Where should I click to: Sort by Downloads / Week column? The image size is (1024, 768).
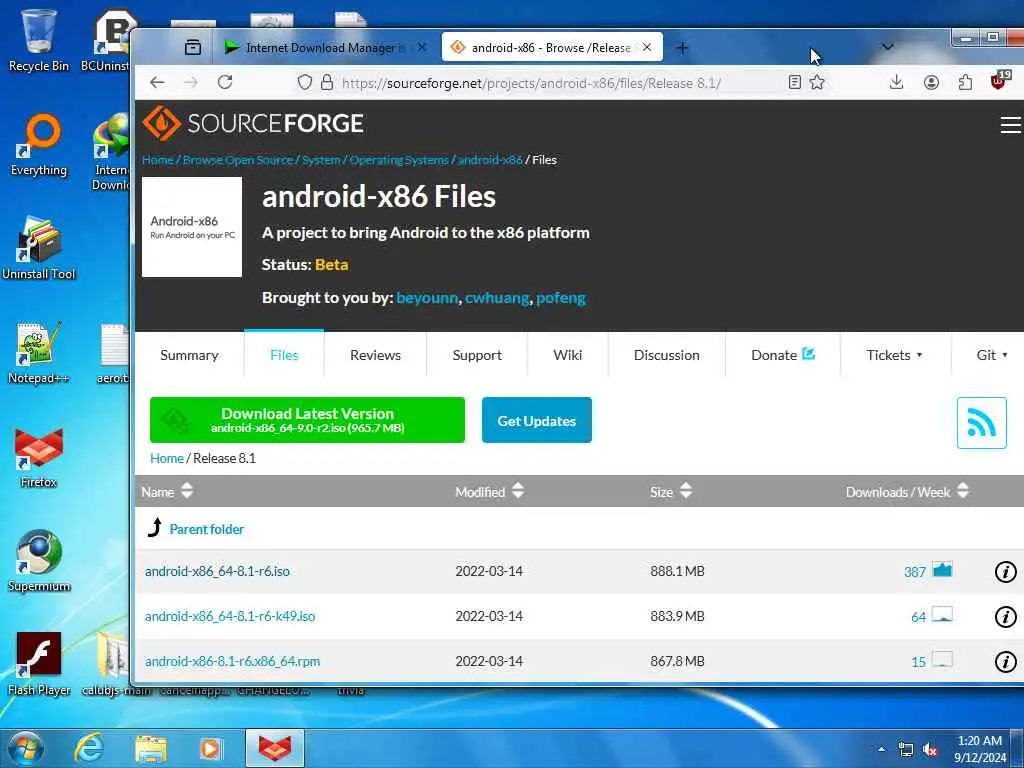click(907, 491)
